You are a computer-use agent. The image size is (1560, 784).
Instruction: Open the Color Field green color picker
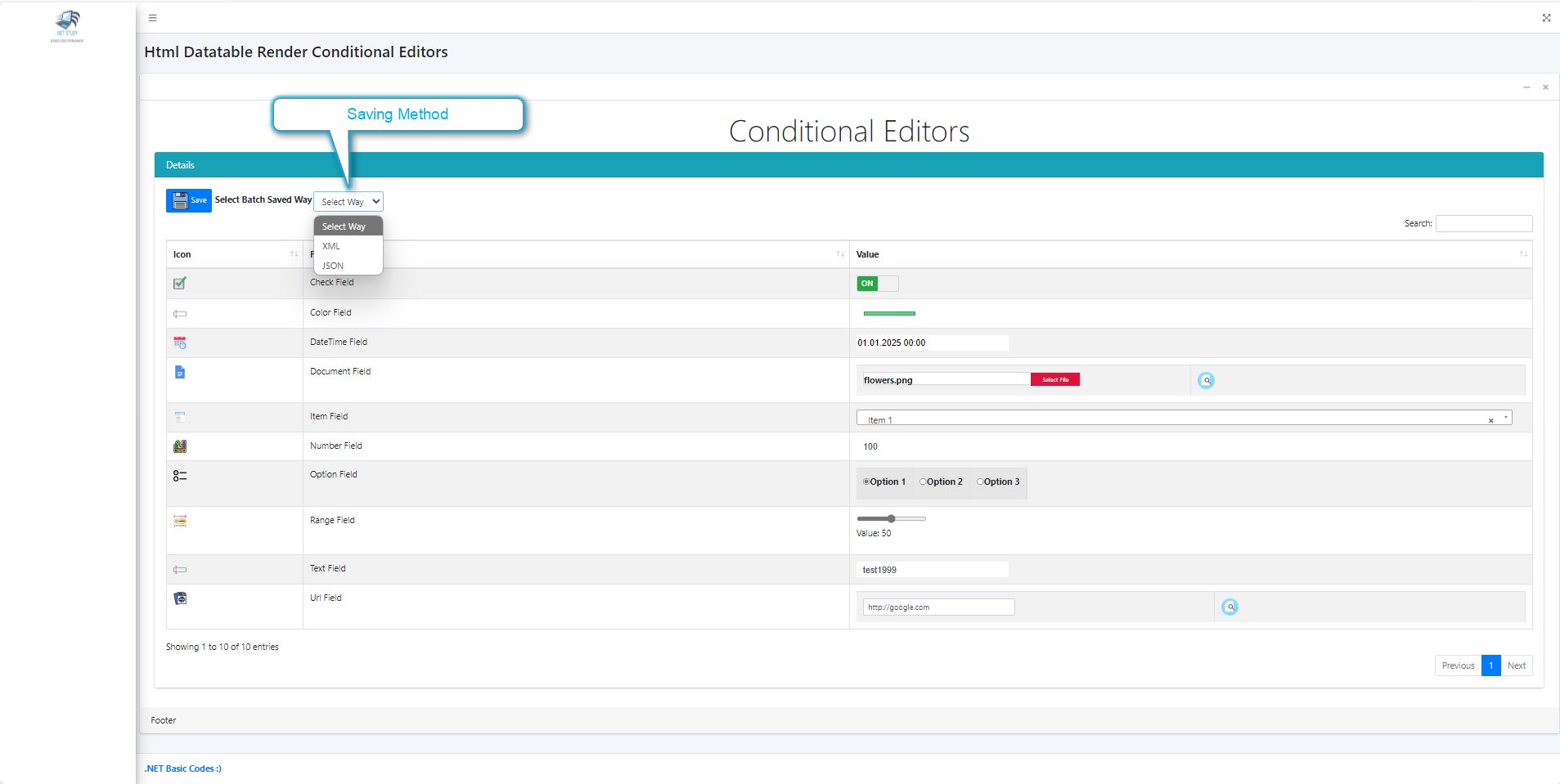click(889, 313)
